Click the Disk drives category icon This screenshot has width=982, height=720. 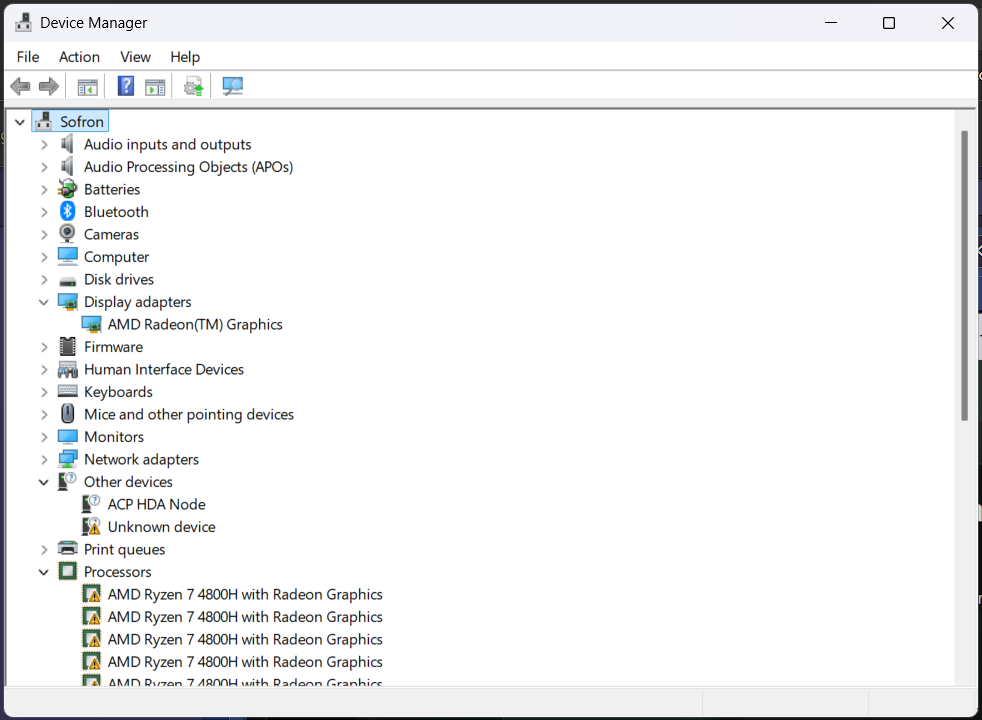pyautogui.click(x=68, y=281)
